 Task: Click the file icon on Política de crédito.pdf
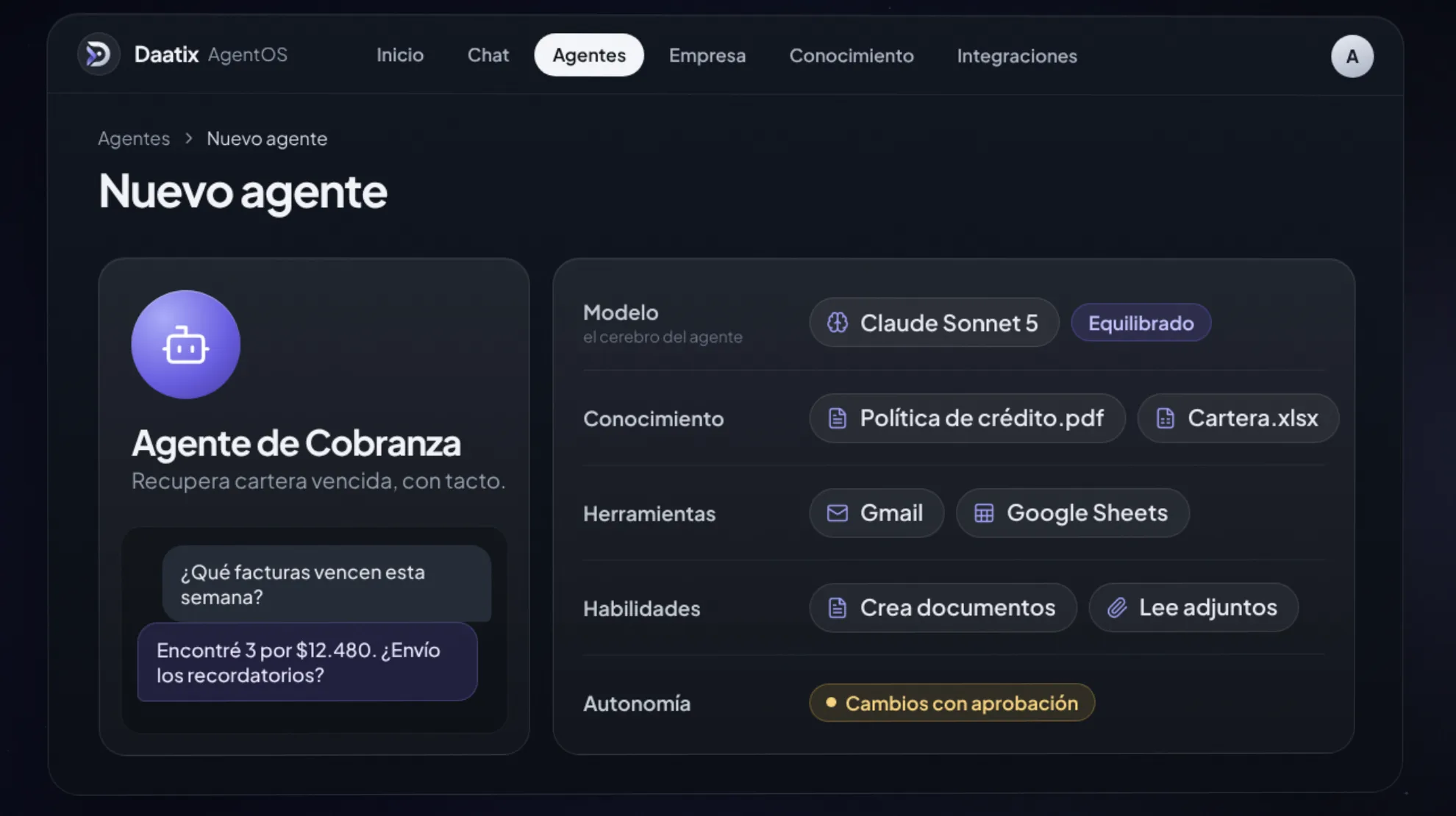[838, 418]
